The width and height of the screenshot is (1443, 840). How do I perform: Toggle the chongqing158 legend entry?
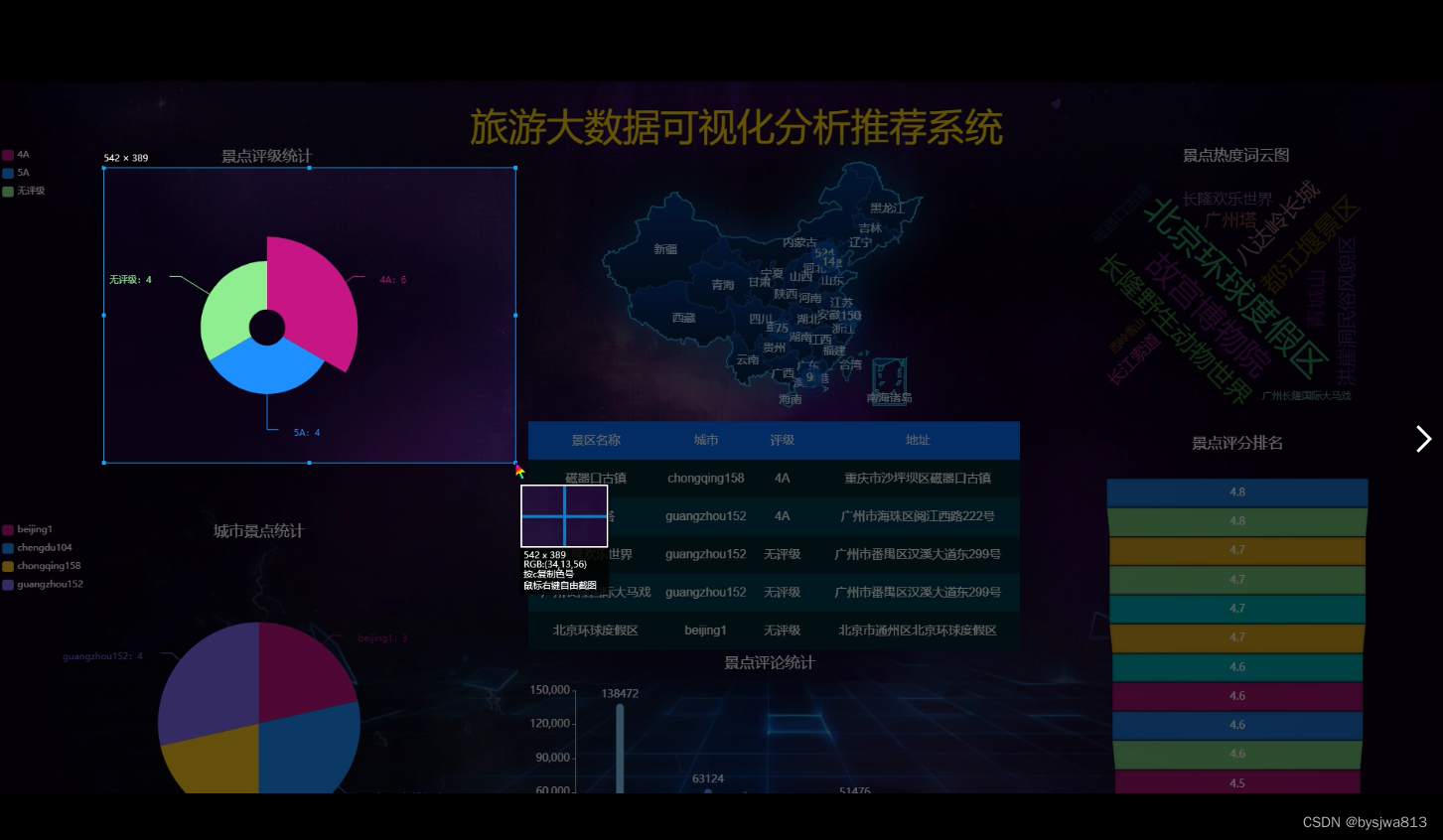(42, 566)
